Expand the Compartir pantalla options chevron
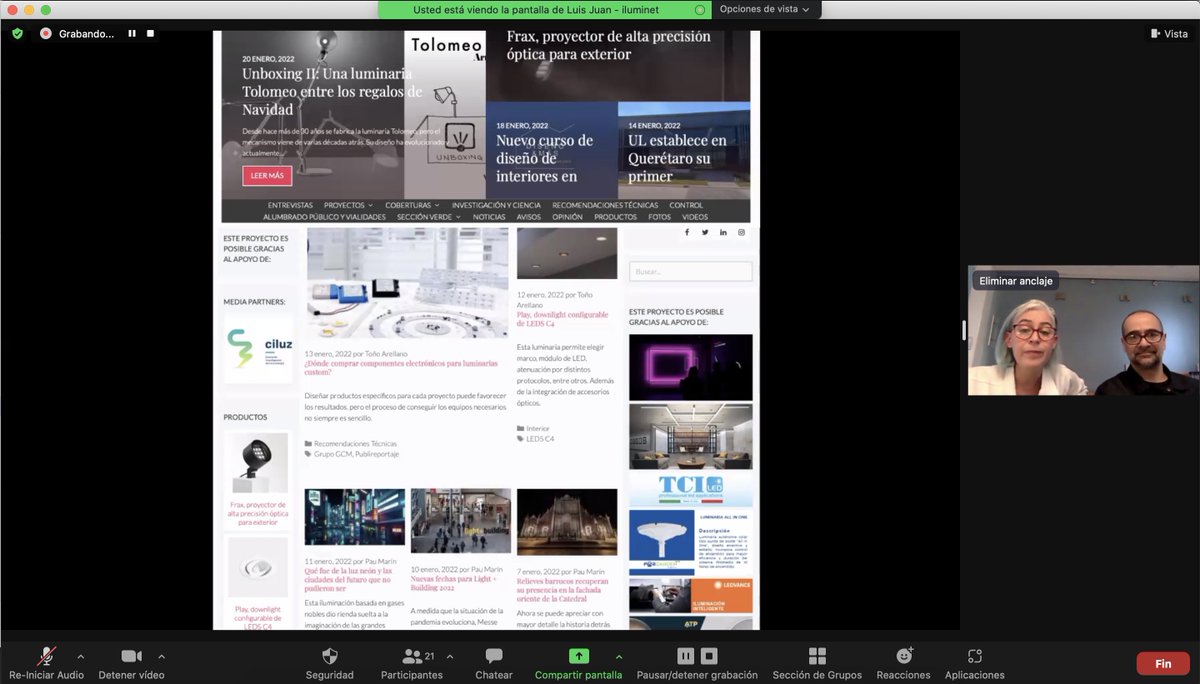 pyautogui.click(x=620, y=657)
